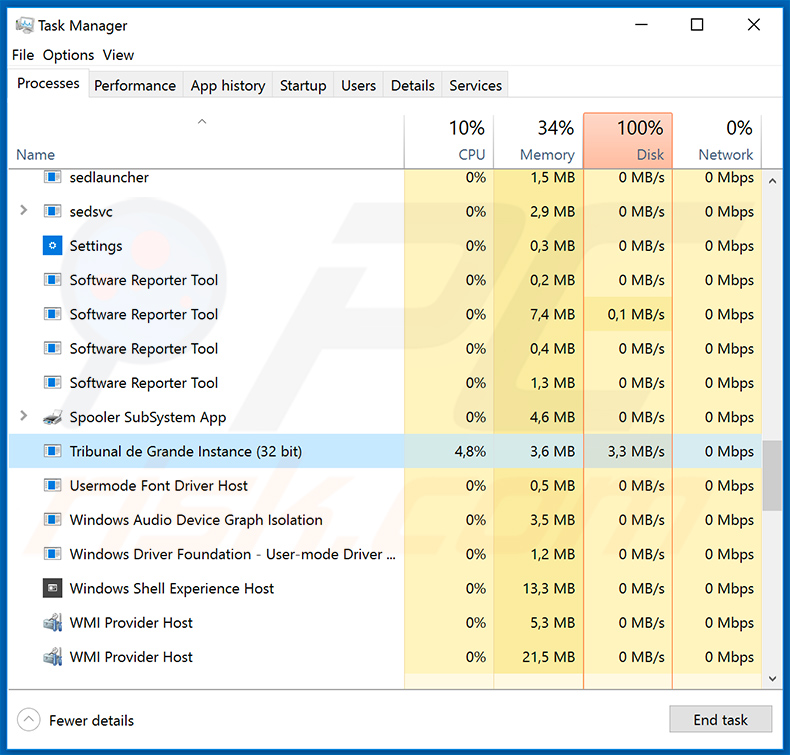Click the Fewer details label
This screenshot has height=755, width=790.
tap(92, 721)
